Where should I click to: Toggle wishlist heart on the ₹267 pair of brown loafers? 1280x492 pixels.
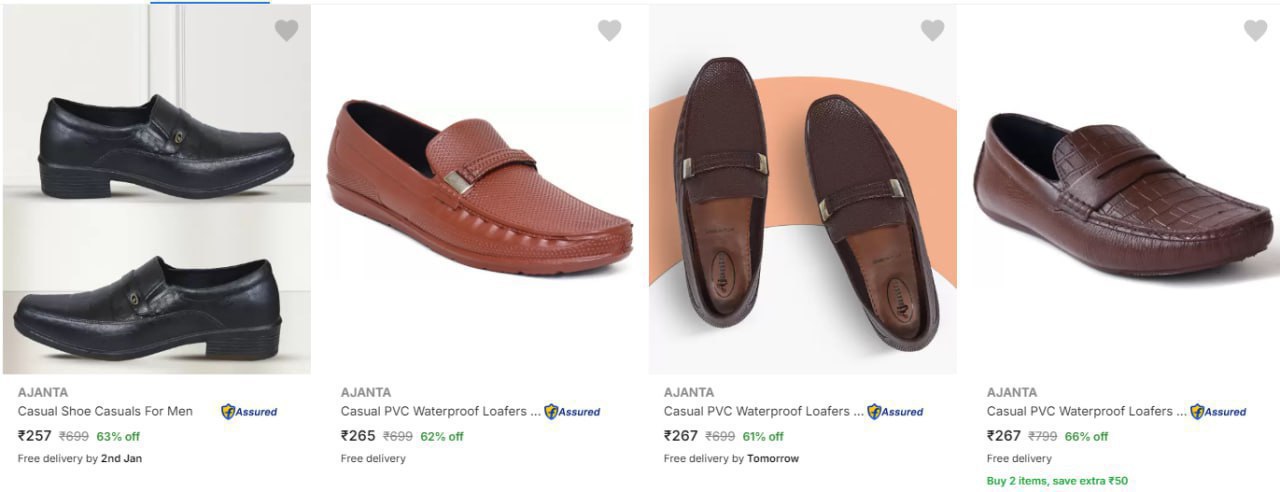(x=932, y=31)
